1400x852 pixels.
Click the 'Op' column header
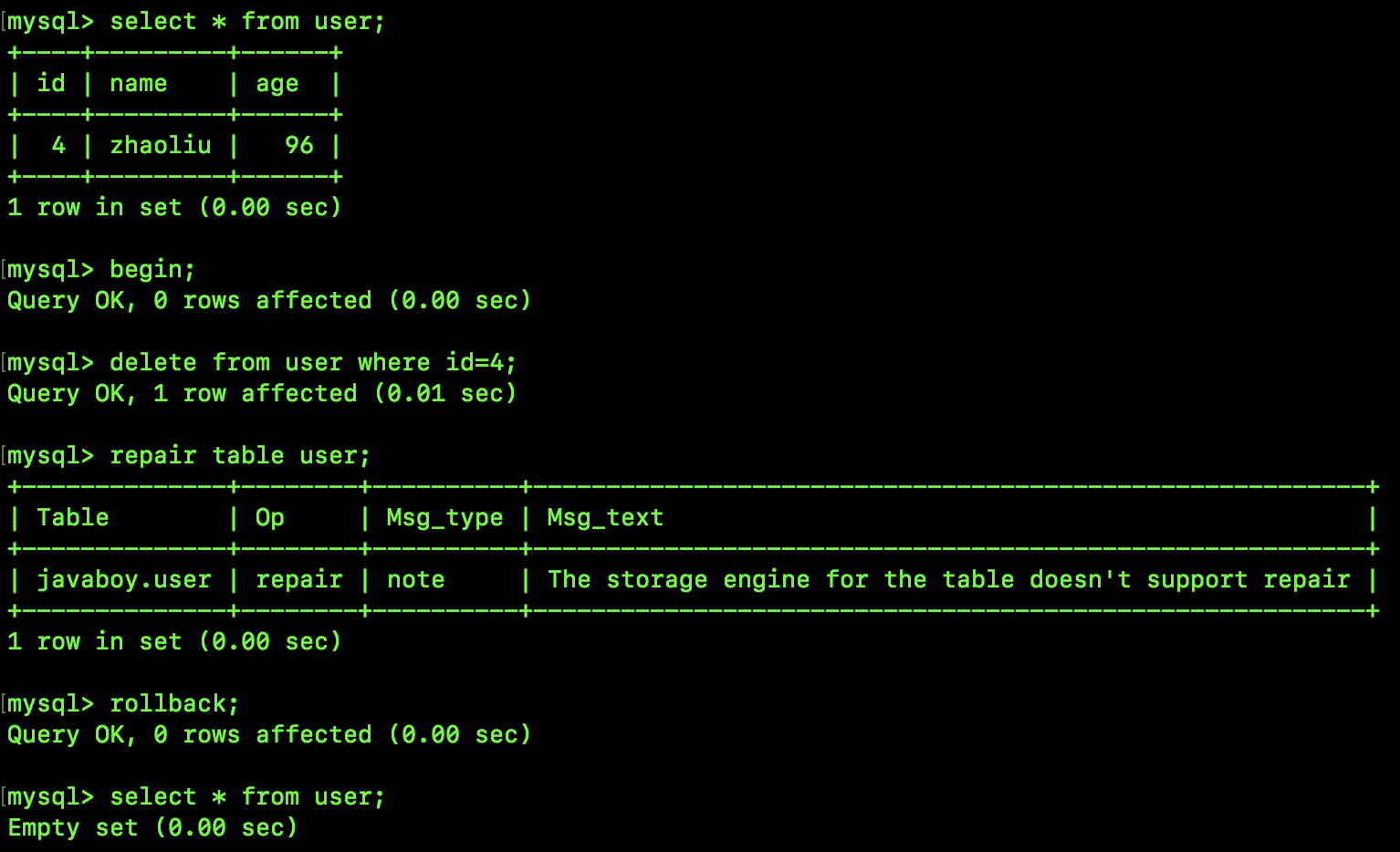tap(269, 518)
